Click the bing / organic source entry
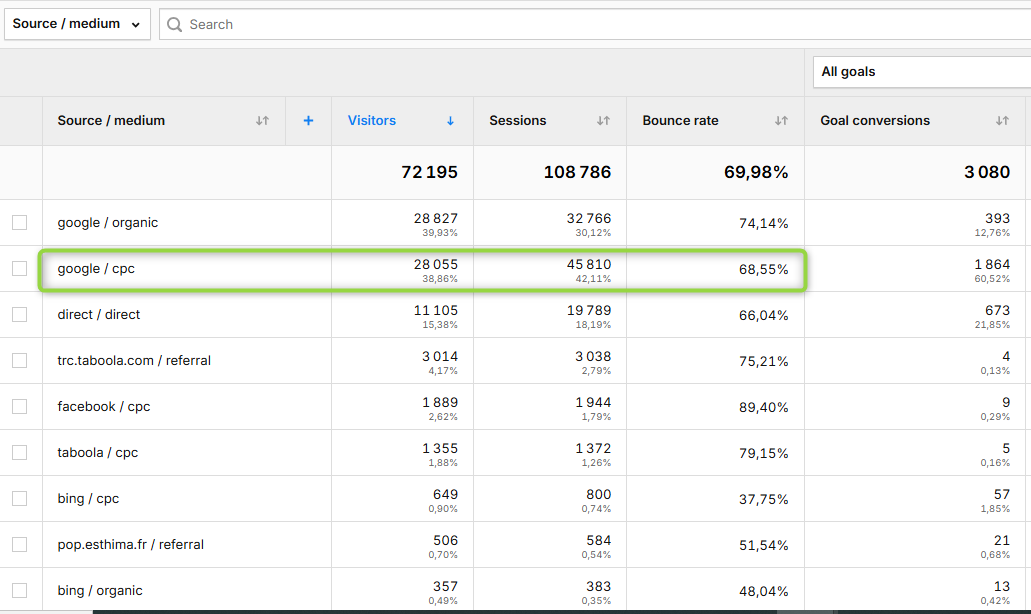 [100, 591]
